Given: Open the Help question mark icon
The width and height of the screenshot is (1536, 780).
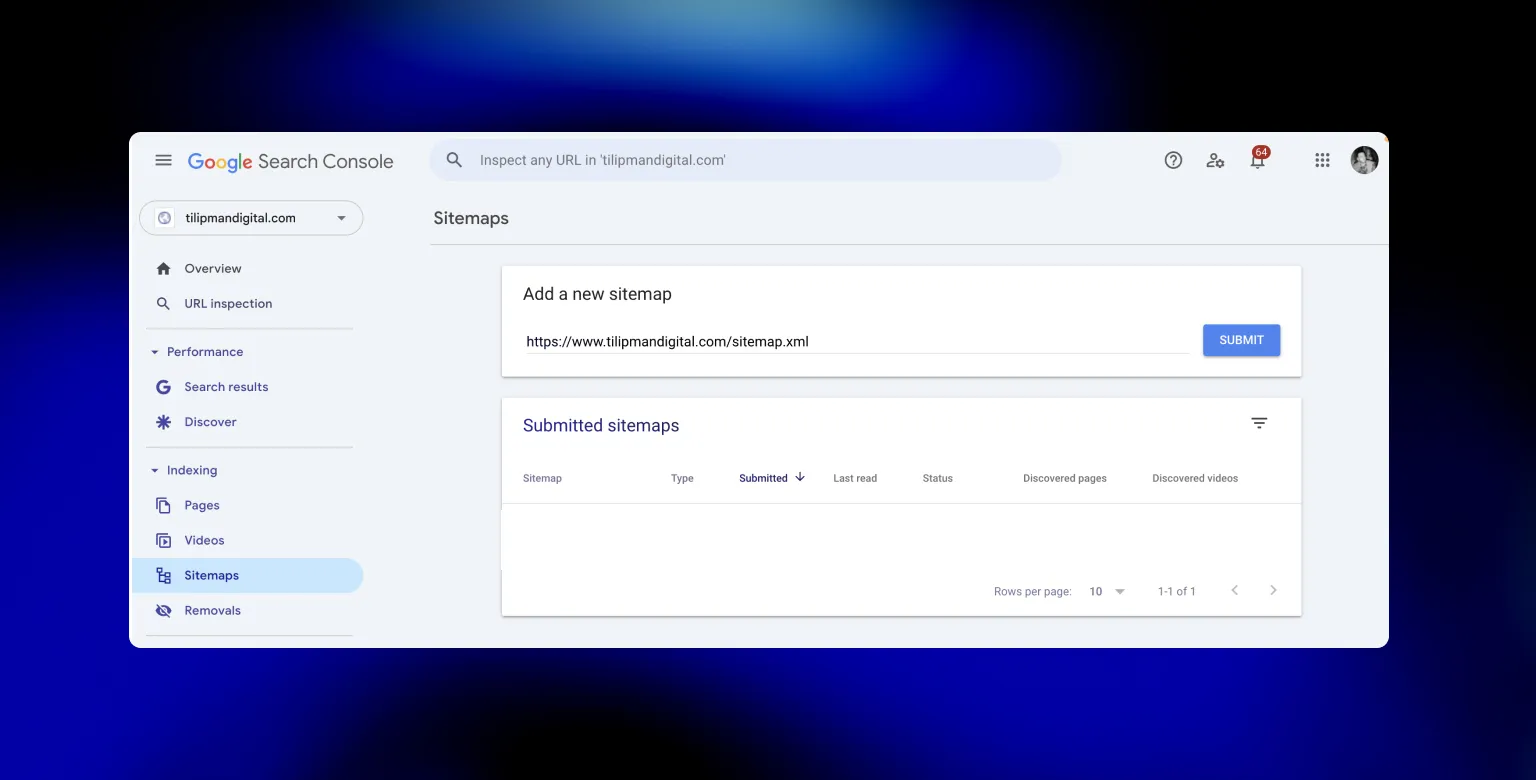Looking at the screenshot, I should click(x=1173, y=160).
